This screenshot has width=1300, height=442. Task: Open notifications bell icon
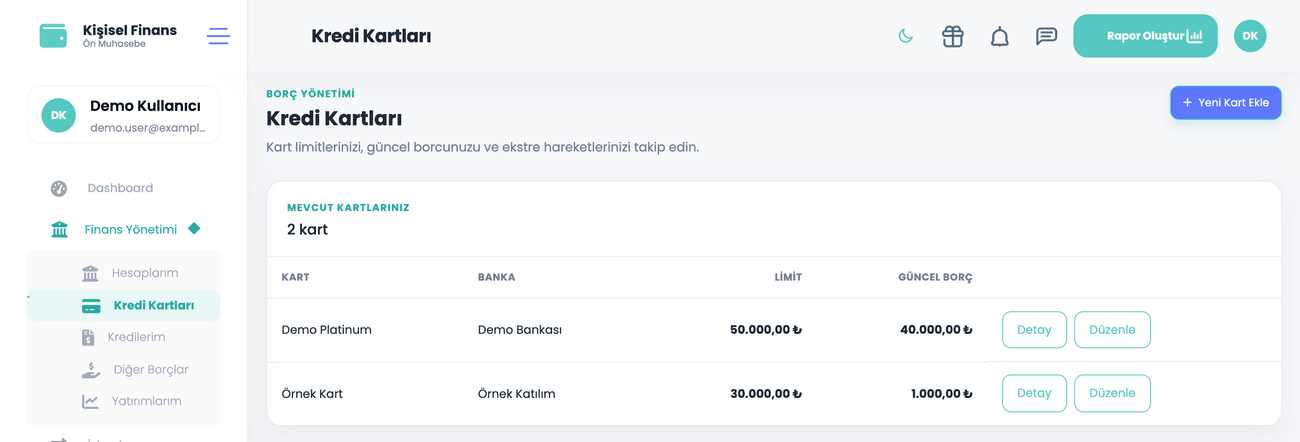point(999,36)
